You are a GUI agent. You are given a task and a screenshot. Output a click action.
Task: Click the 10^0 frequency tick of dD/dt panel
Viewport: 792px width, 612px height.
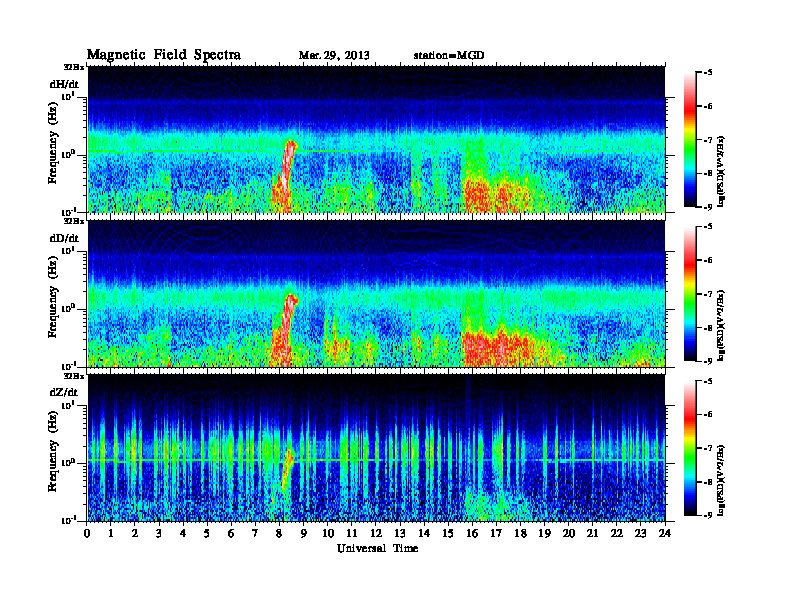click(x=68, y=308)
